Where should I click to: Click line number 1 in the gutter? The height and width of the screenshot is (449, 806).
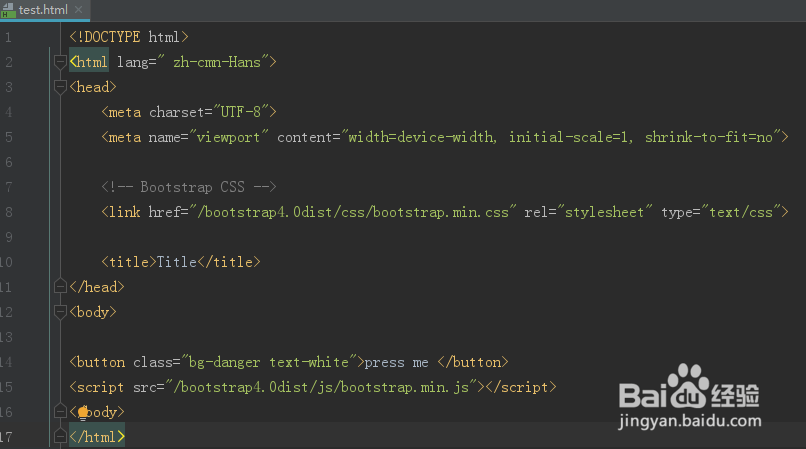[9, 37]
